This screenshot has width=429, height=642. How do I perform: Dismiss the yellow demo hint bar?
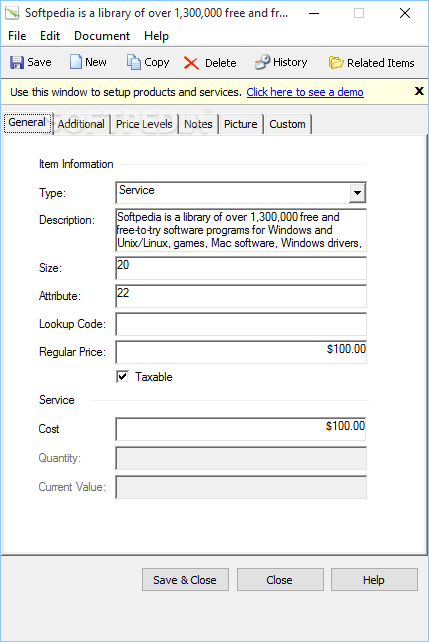(x=419, y=91)
